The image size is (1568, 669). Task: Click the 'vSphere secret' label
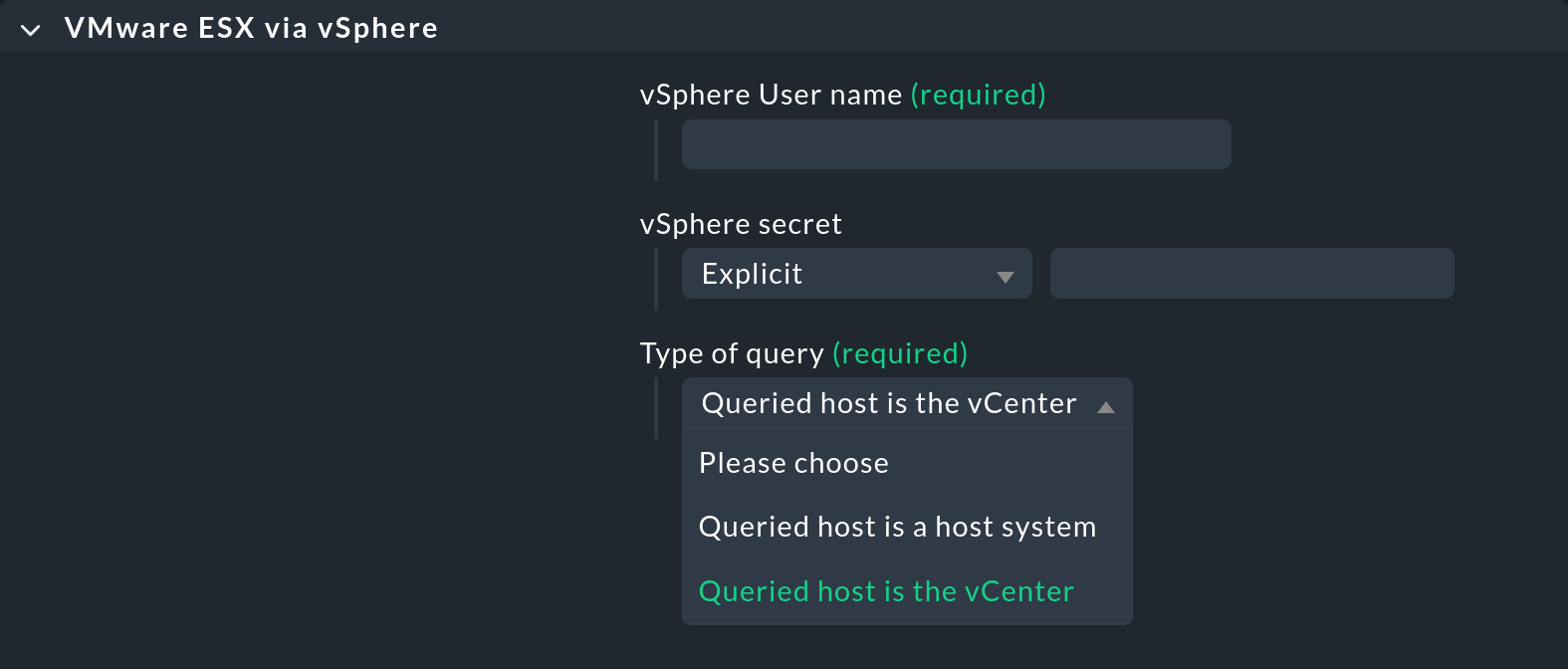(741, 224)
